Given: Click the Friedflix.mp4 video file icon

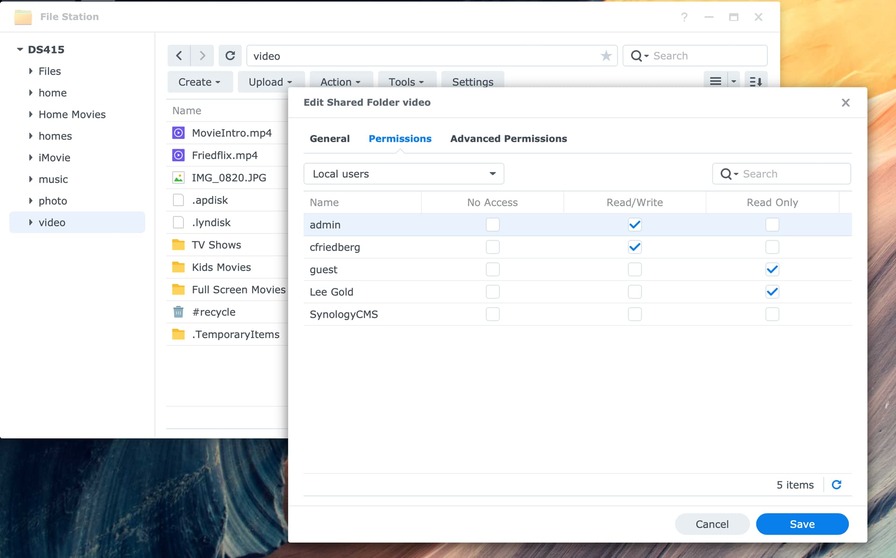Looking at the screenshot, I should [178, 155].
